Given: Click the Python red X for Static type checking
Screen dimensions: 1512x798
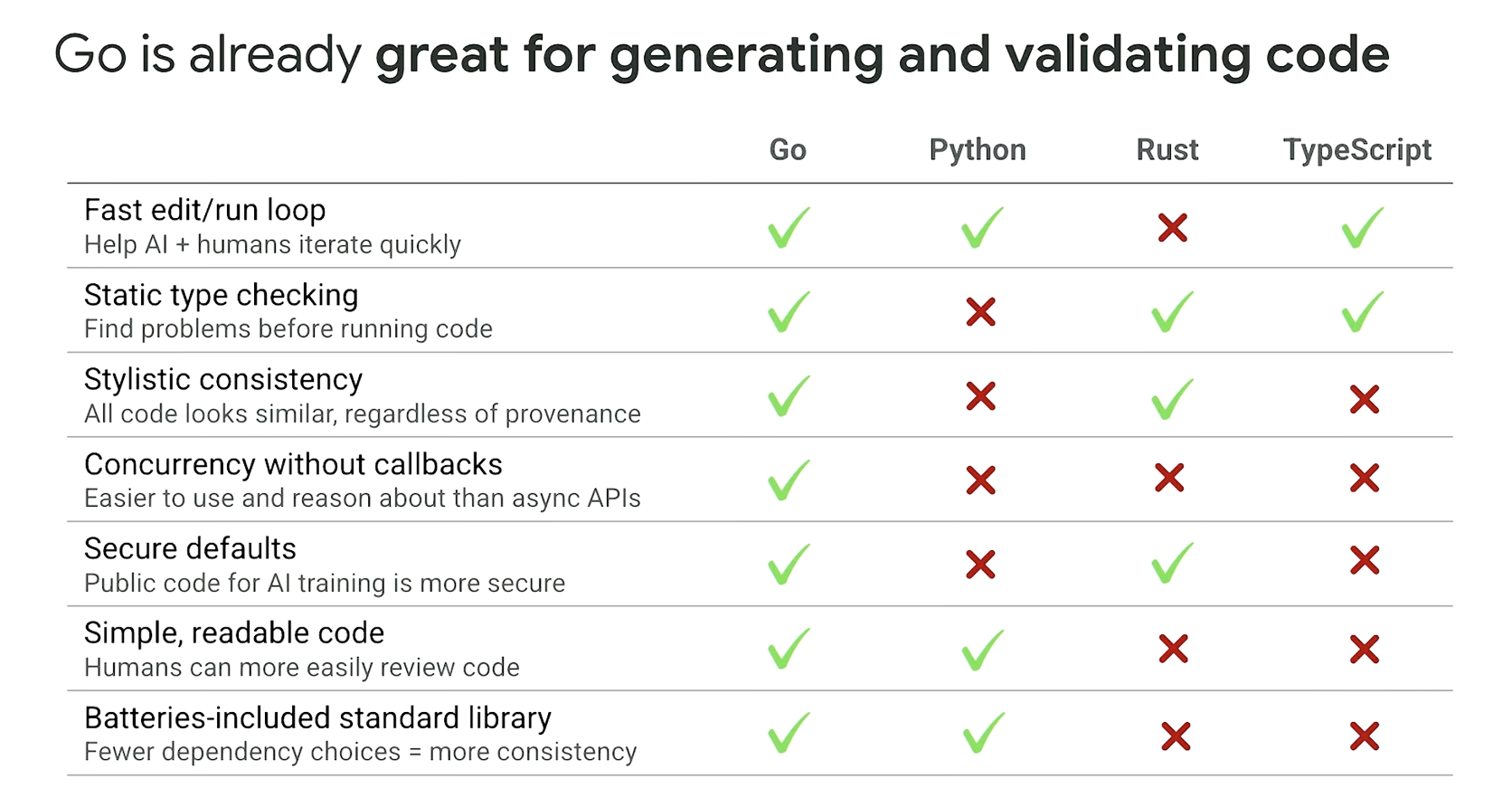Looking at the screenshot, I should (x=980, y=312).
